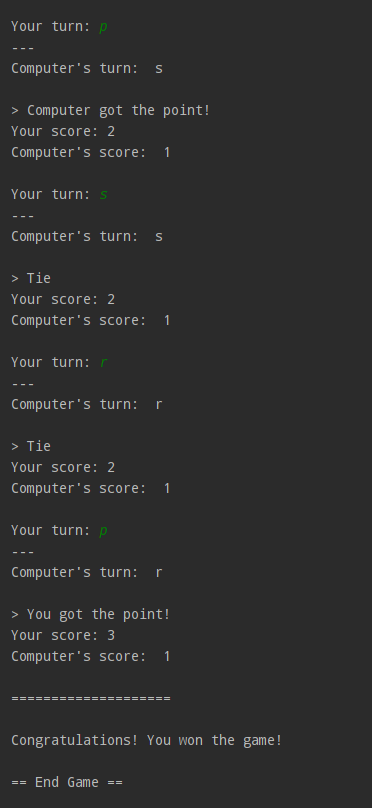
Task: Click the row of equals signs separator
Action: coord(91,698)
